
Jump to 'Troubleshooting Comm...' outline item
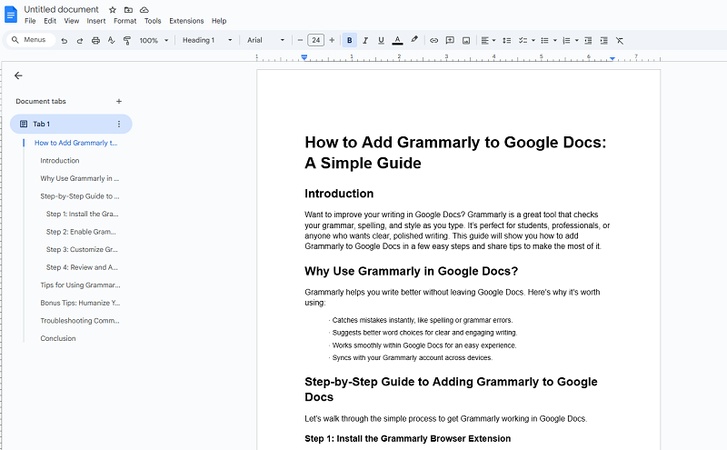pyautogui.click(x=79, y=321)
